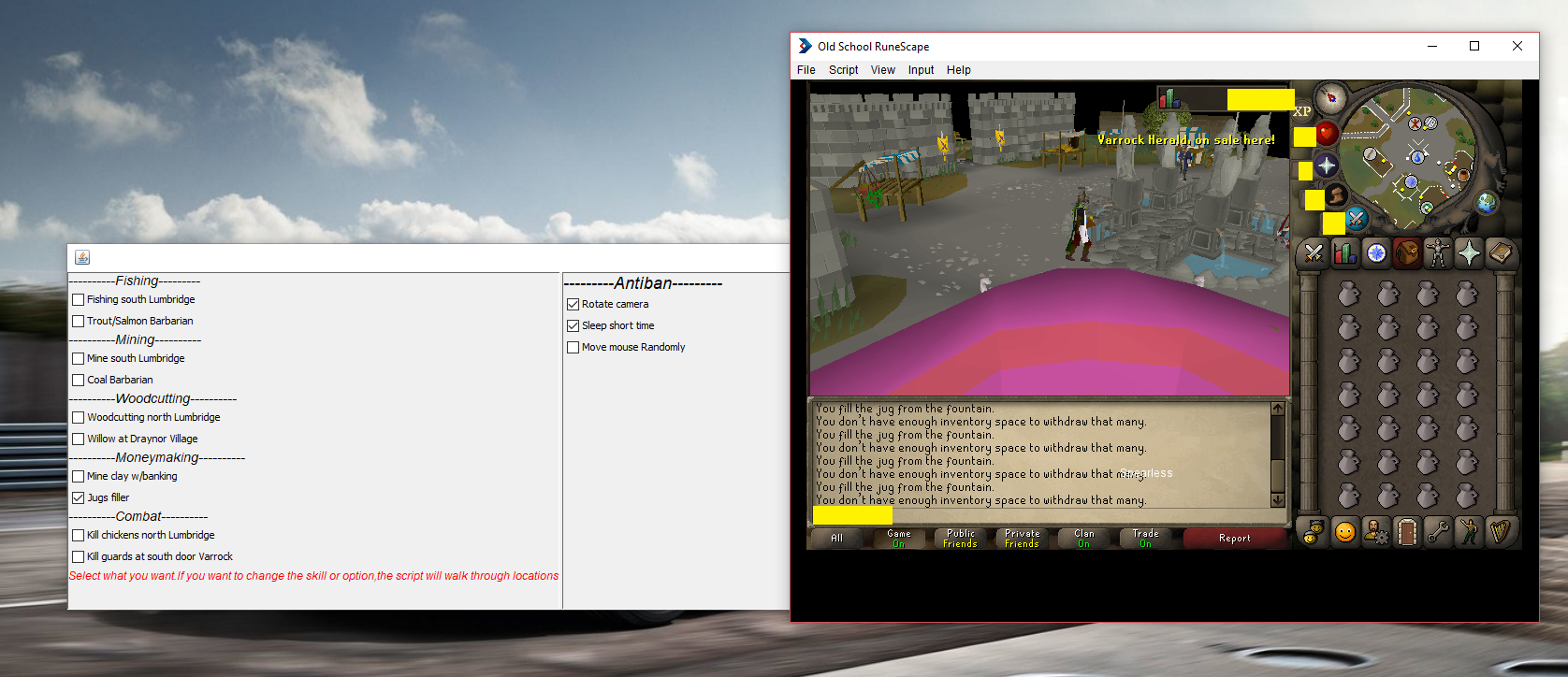Check Willow at Draynor Village
The height and width of the screenshot is (677, 1568).
[x=79, y=439]
